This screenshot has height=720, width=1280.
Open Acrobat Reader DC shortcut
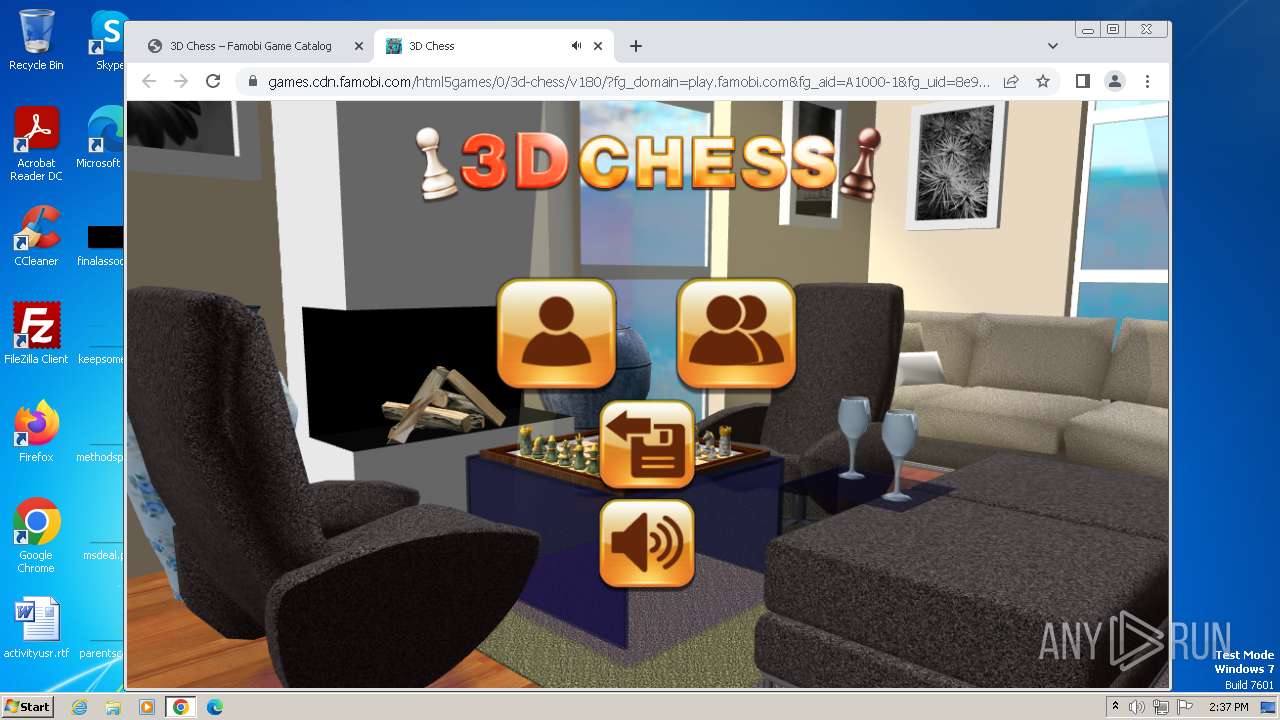tap(36, 144)
